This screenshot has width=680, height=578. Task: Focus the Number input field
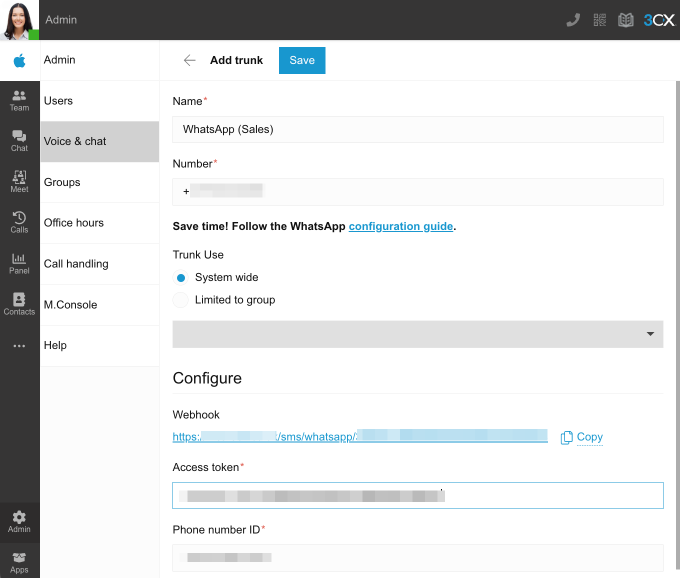[418, 191]
